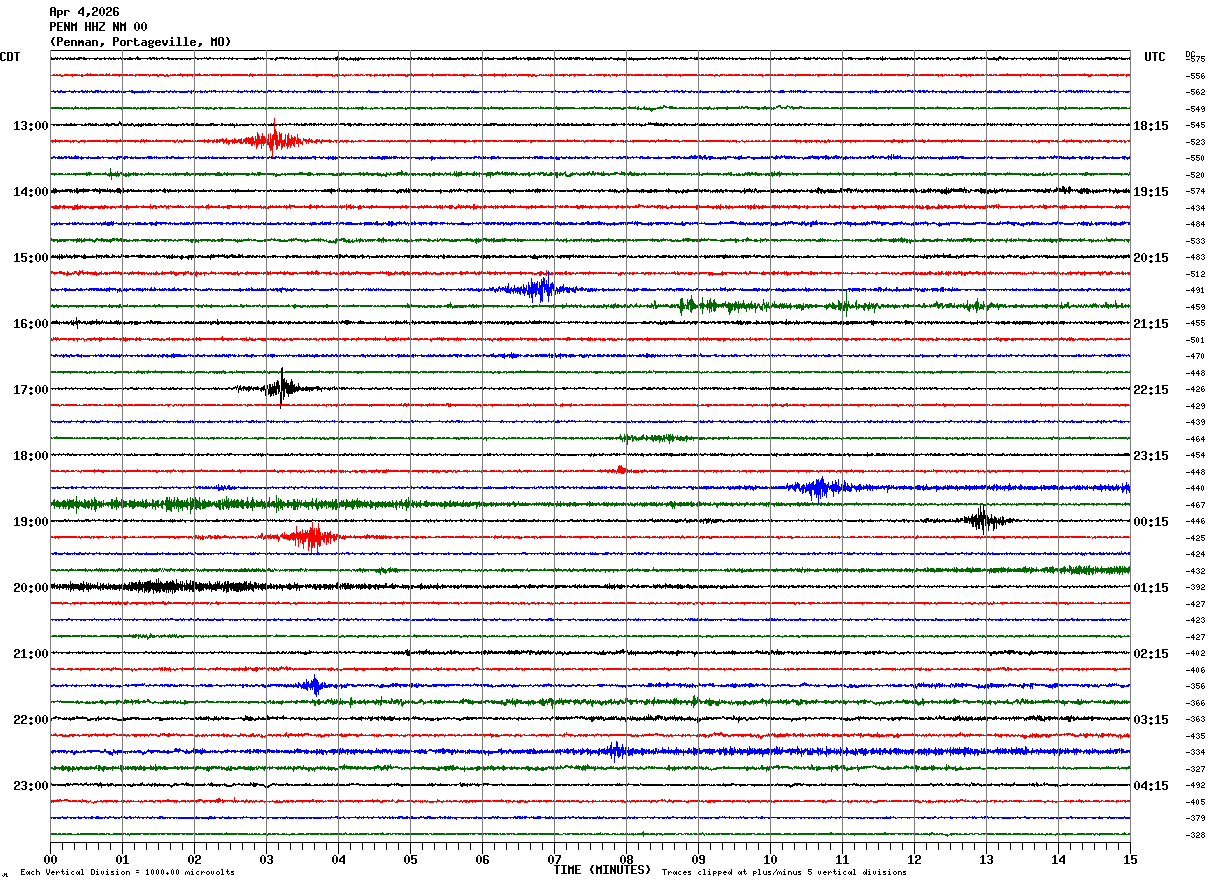
Task: Select the "14:00" CDT hour label
Action: [31, 192]
